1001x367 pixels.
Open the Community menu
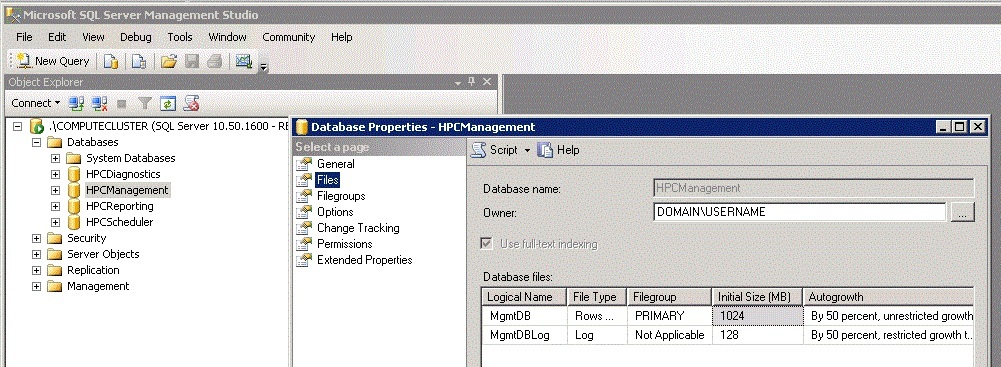click(289, 37)
